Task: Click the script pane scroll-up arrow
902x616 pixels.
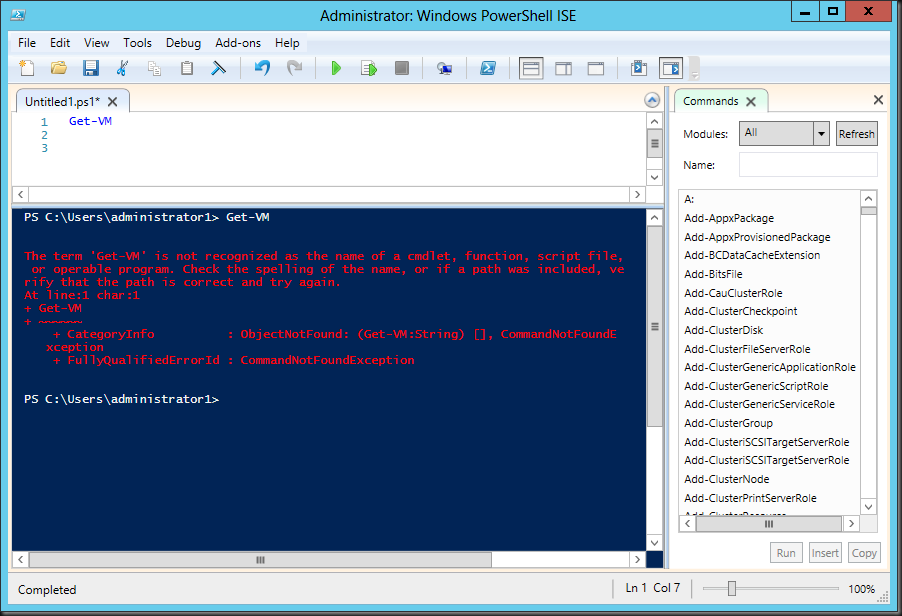Action: [654, 121]
